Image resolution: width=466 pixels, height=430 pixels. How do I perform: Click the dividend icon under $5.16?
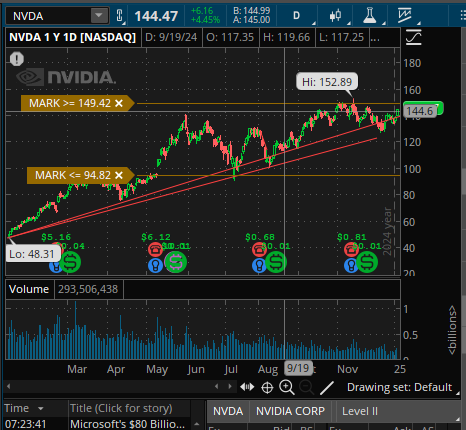[x=70, y=262]
